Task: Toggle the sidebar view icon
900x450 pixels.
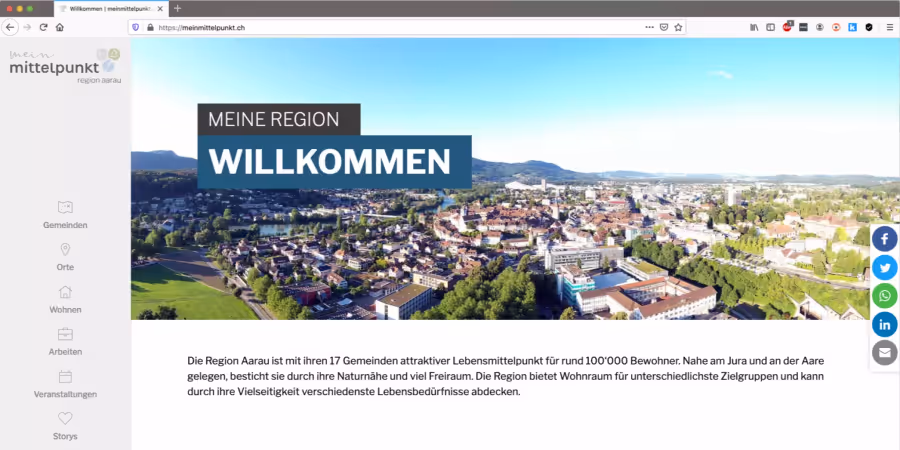Action: (x=770, y=27)
